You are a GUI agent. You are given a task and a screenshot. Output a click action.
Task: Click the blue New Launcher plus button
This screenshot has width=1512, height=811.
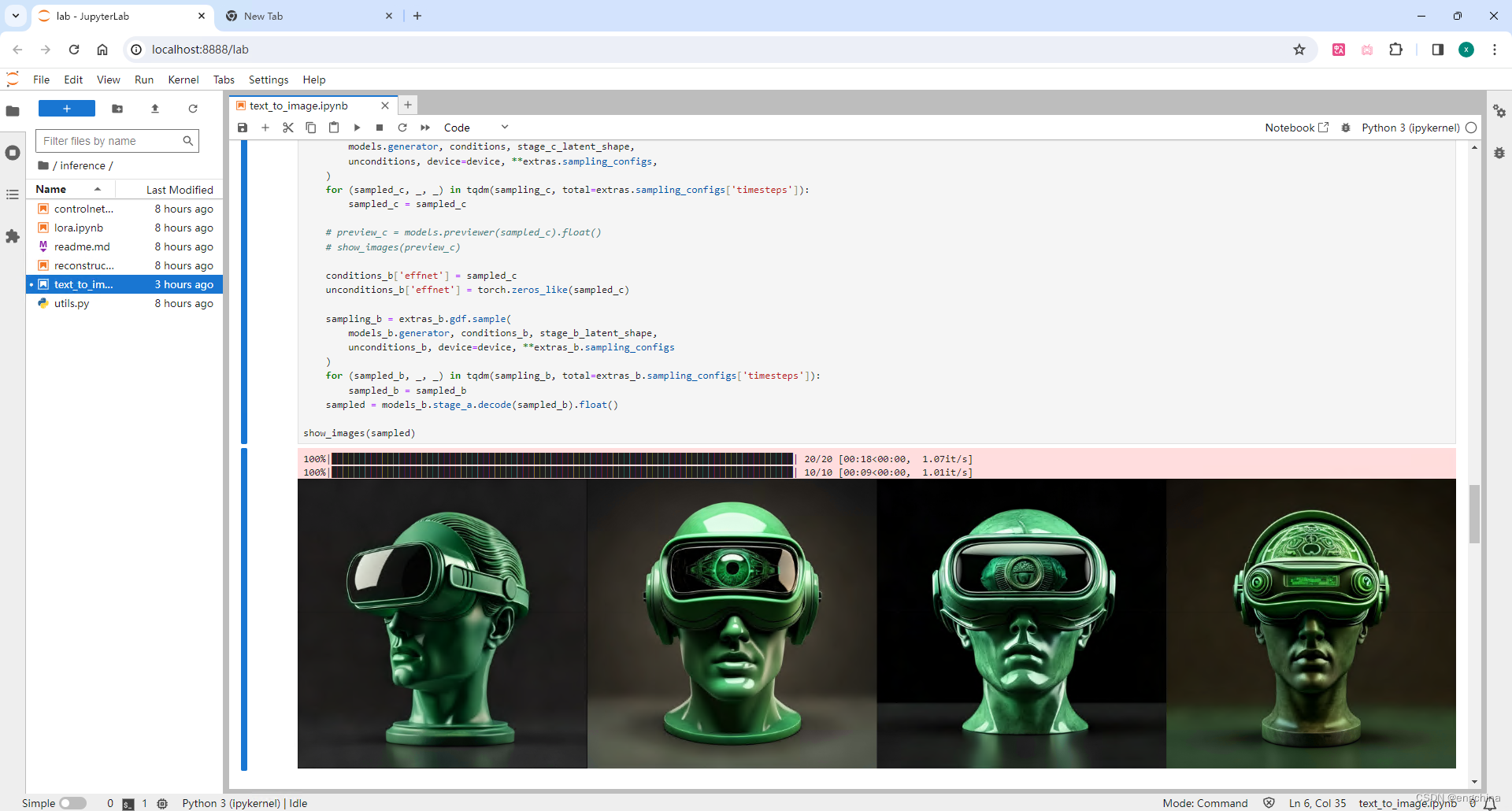click(x=67, y=109)
